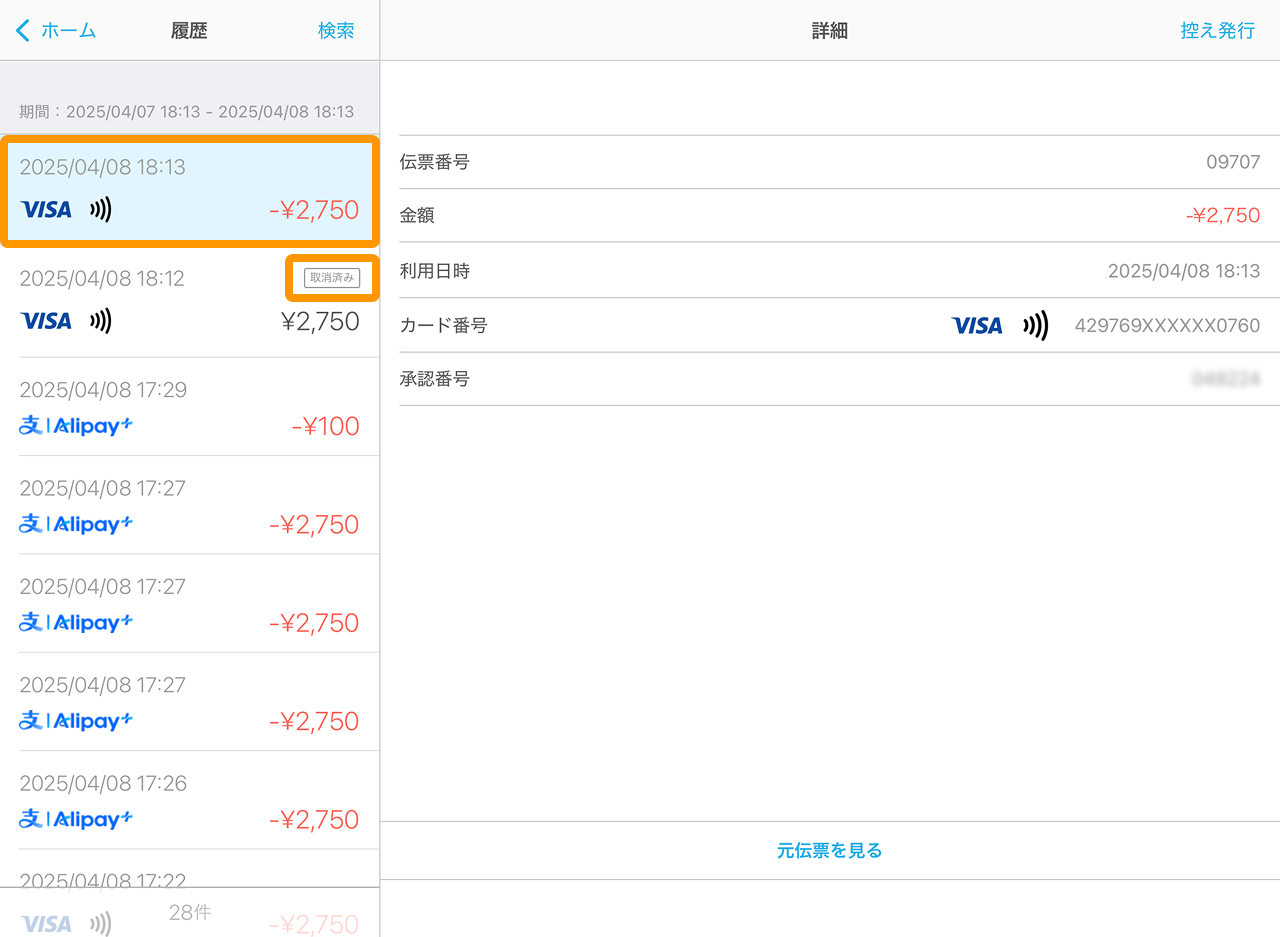Select the 承認番号 detail row
This screenshot has width=1280, height=937.
pyautogui.click(x=829, y=379)
